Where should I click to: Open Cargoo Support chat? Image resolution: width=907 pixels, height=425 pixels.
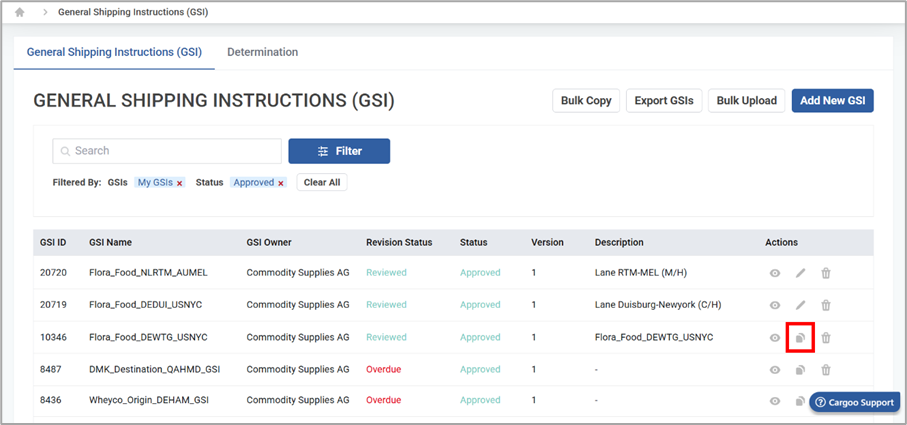[x=854, y=402]
